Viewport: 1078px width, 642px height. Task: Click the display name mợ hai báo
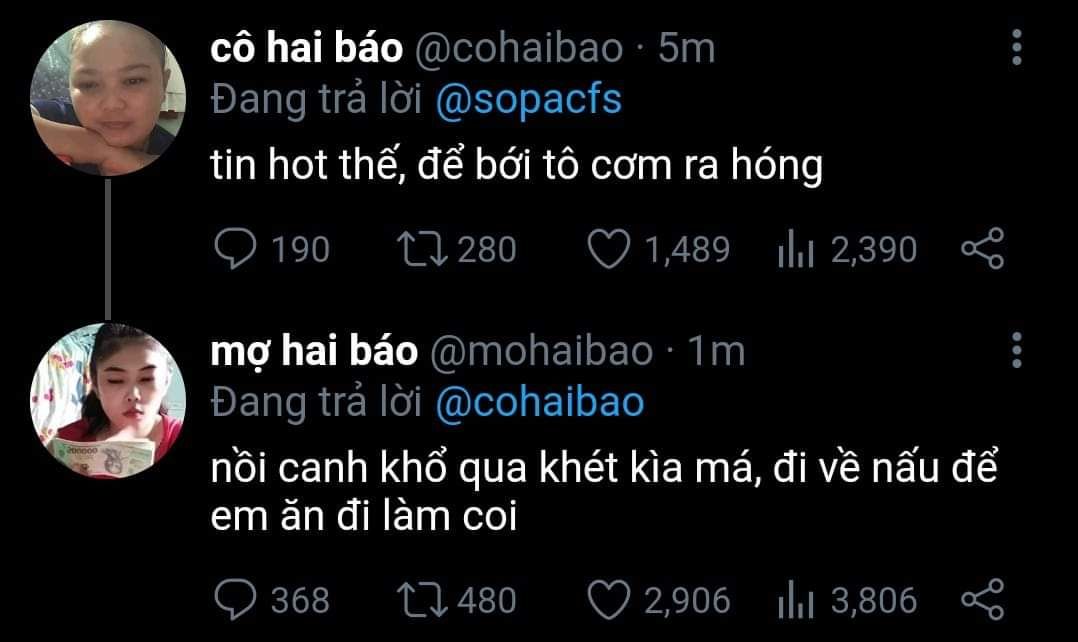pos(313,351)
